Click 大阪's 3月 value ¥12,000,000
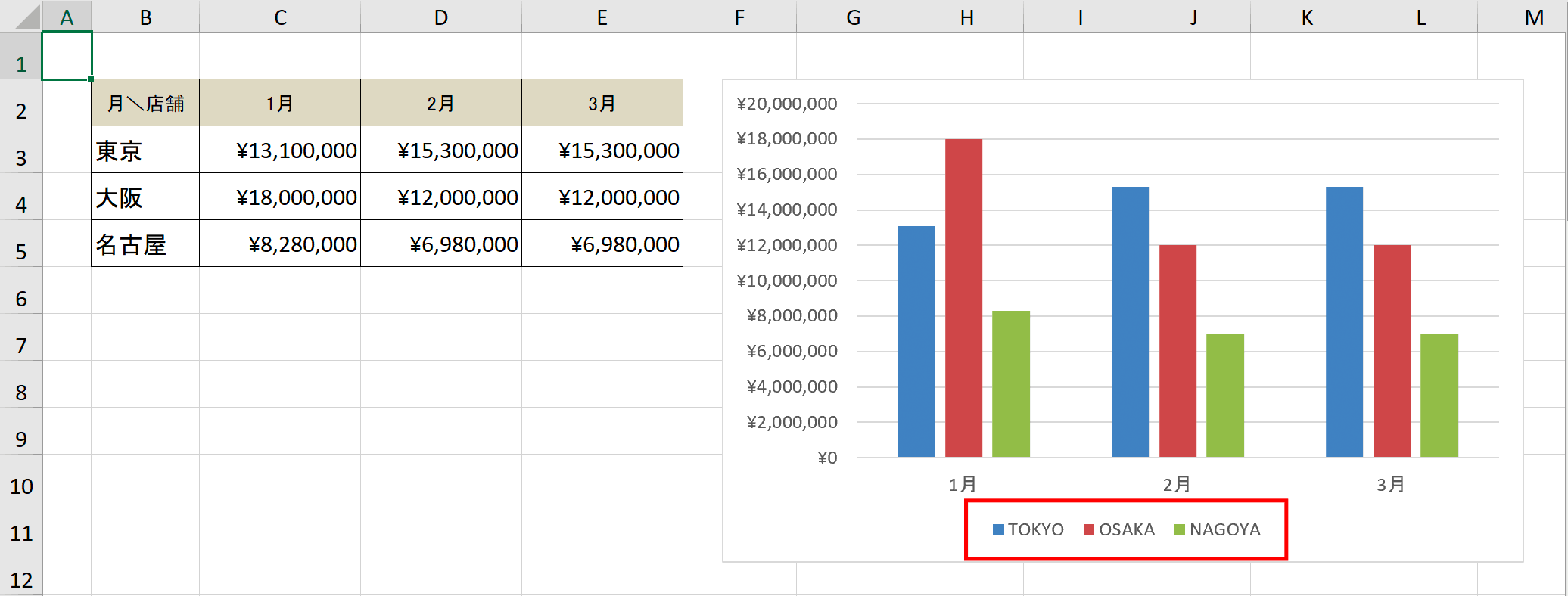This screenshot has width=1568, height=596. 602,197
